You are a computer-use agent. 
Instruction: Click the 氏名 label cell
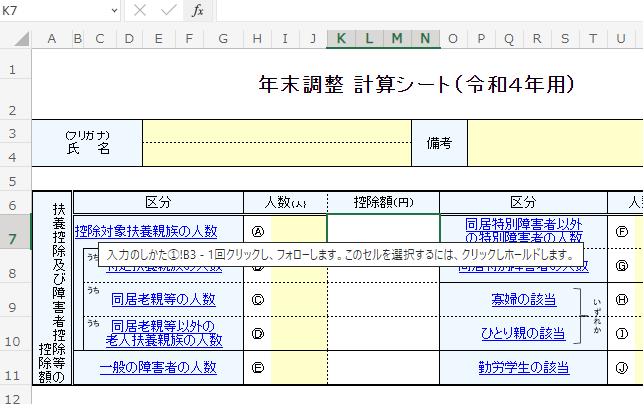point(87,143)
